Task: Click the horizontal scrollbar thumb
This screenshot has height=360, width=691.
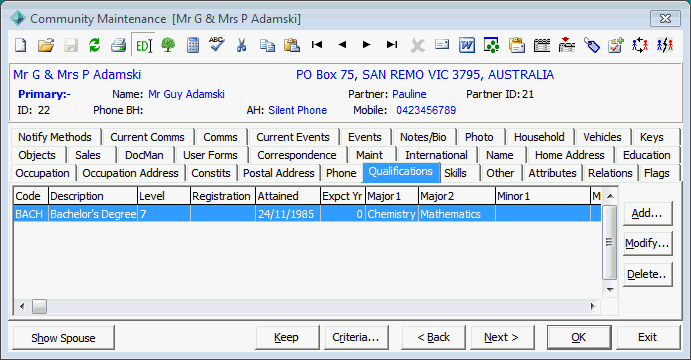Action: (x=39, y=306)
